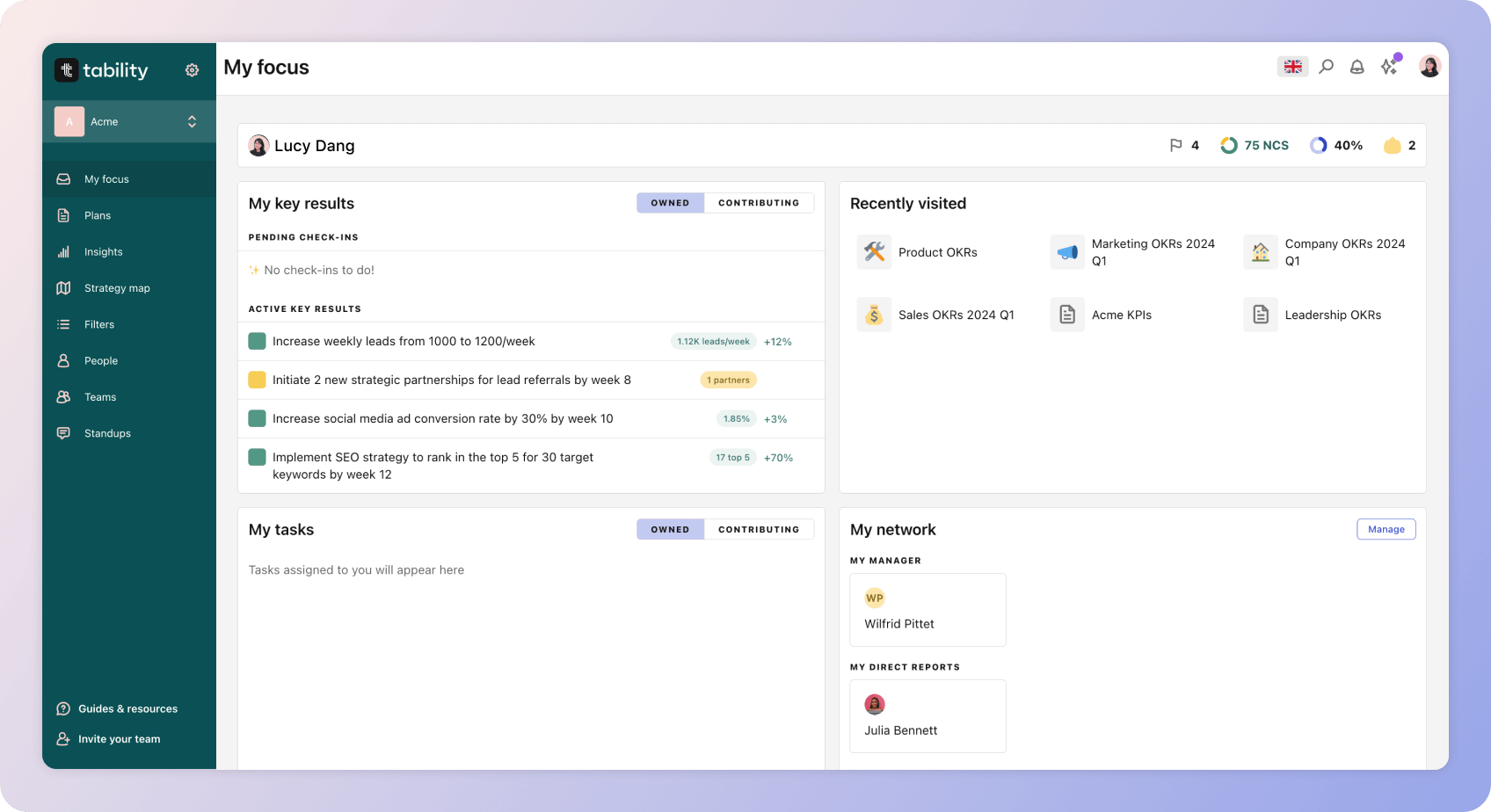This screenshot has width=1491, height=812.
Task: Click the flag icon showing 4
Action: 1175,146
